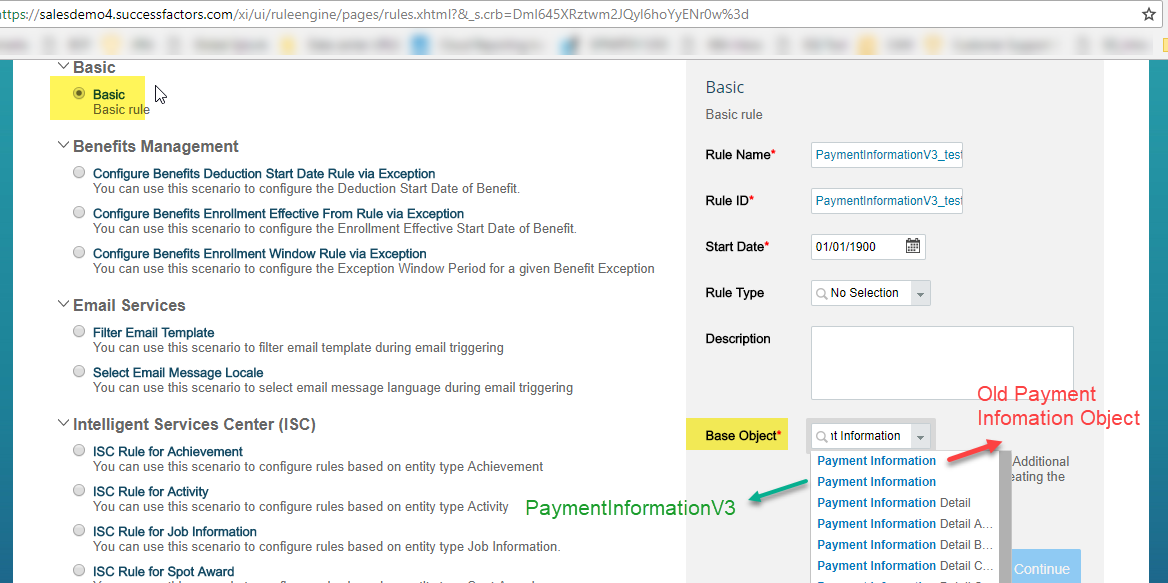Screen dimensions: 1168x583
Task: Choose Configure Benefits Deduction Start Date Rule
Action: click(x=79, y=173)
